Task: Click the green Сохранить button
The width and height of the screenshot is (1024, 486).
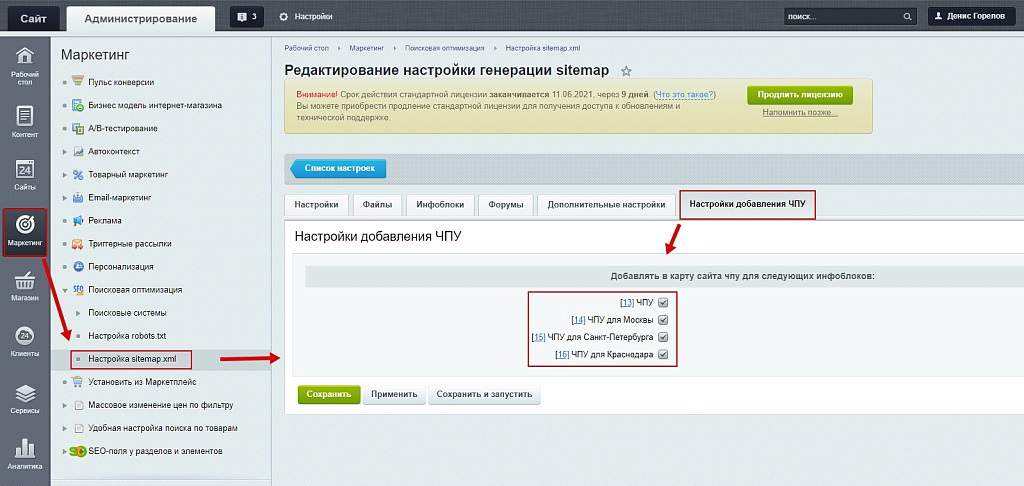Action: (328, 395)
